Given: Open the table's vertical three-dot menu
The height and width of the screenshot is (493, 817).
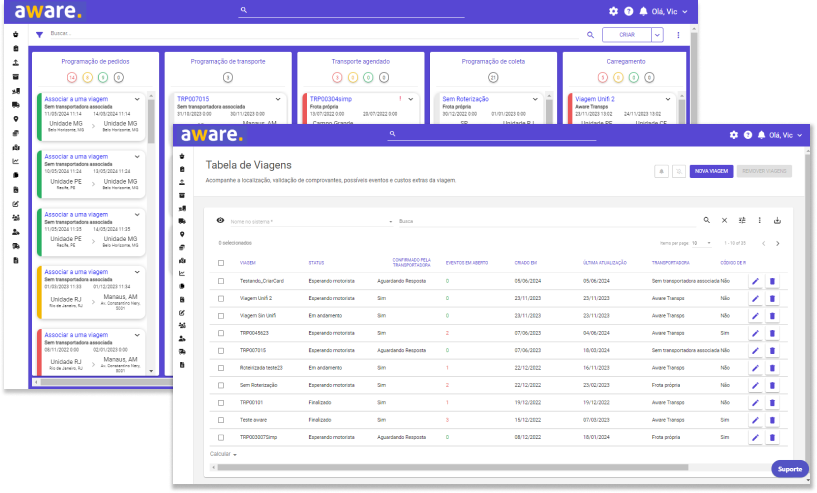Looking at the screenshot, I should [760, 220].
